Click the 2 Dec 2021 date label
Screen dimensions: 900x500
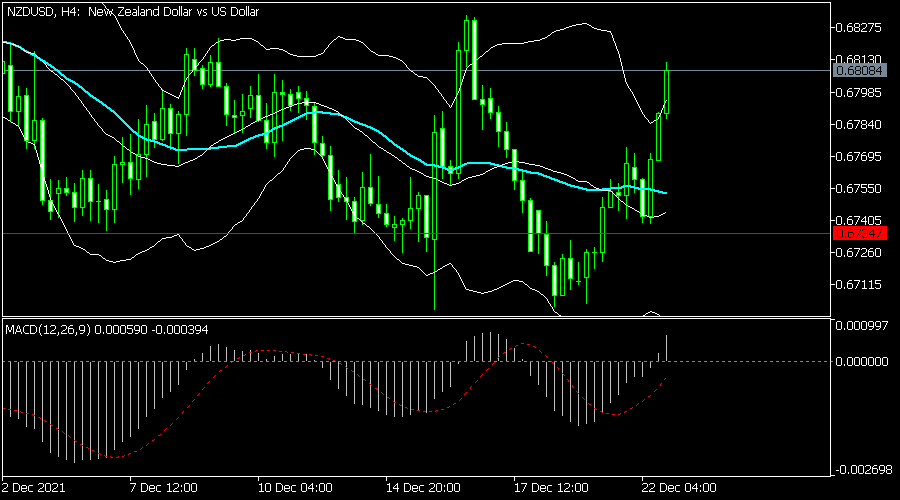coord(33,488)
